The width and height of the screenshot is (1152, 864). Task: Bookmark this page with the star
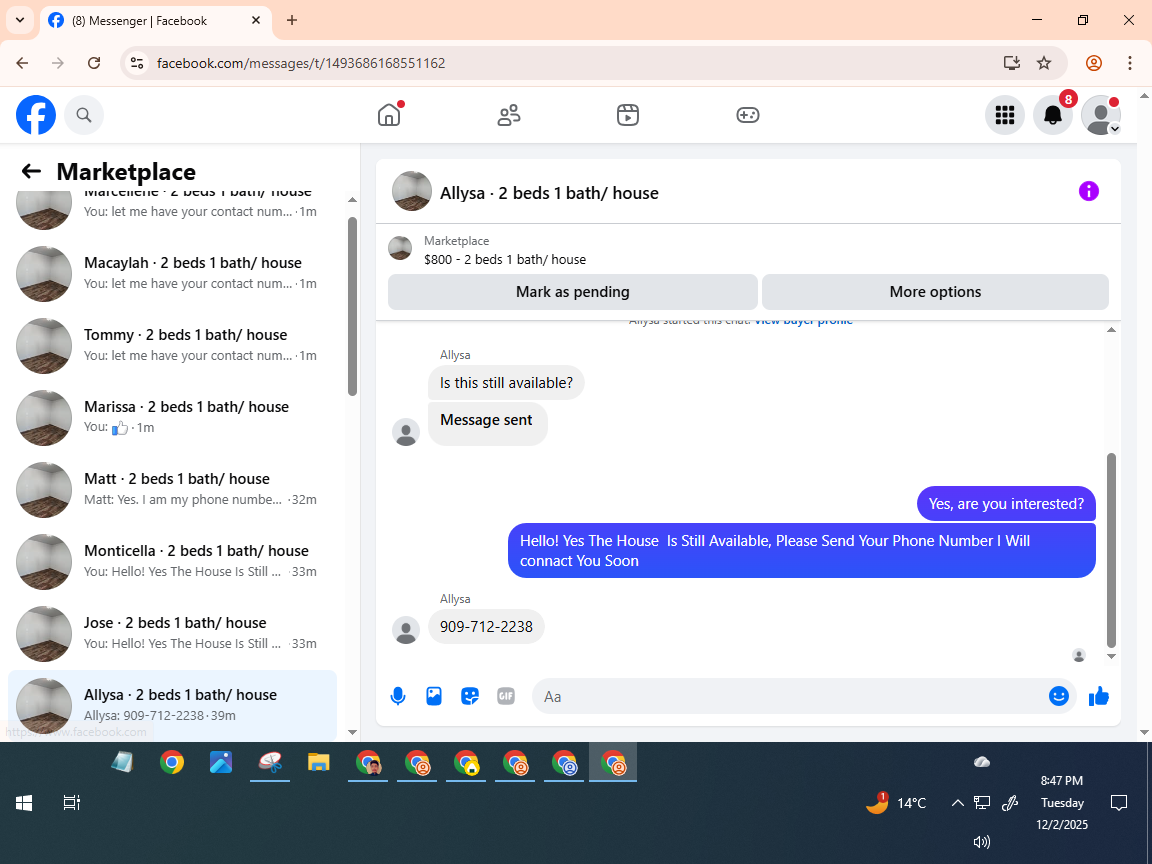click(1044, 63)
